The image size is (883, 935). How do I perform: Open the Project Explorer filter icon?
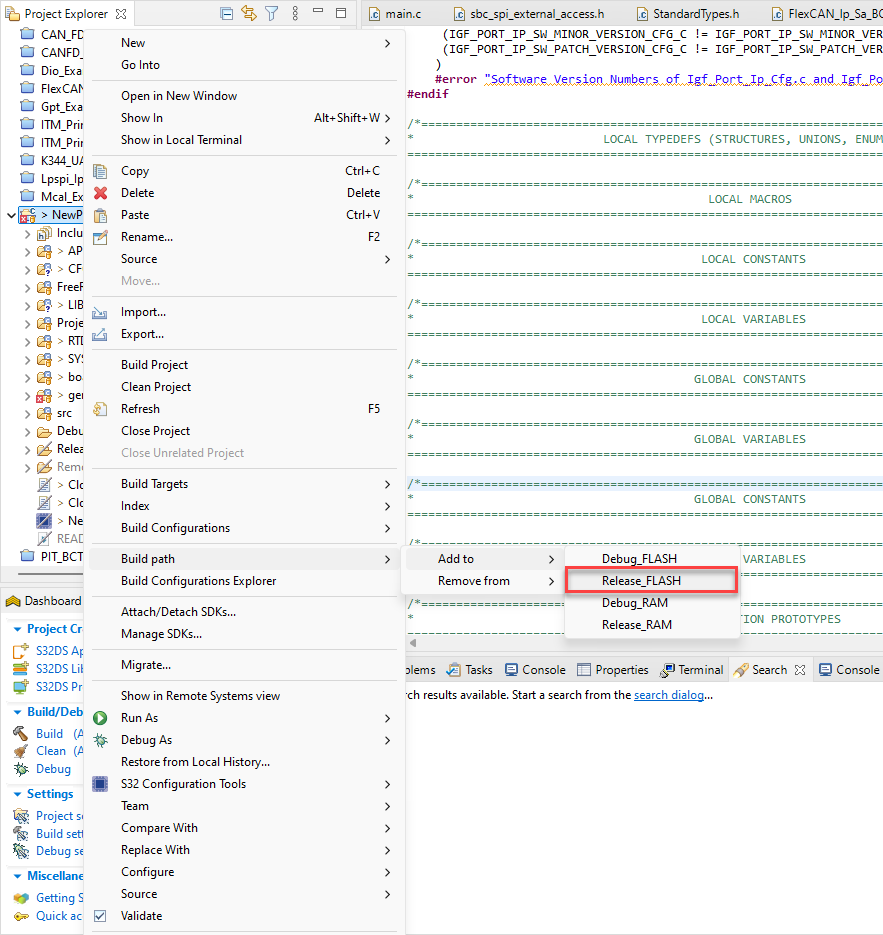(271, 13)
